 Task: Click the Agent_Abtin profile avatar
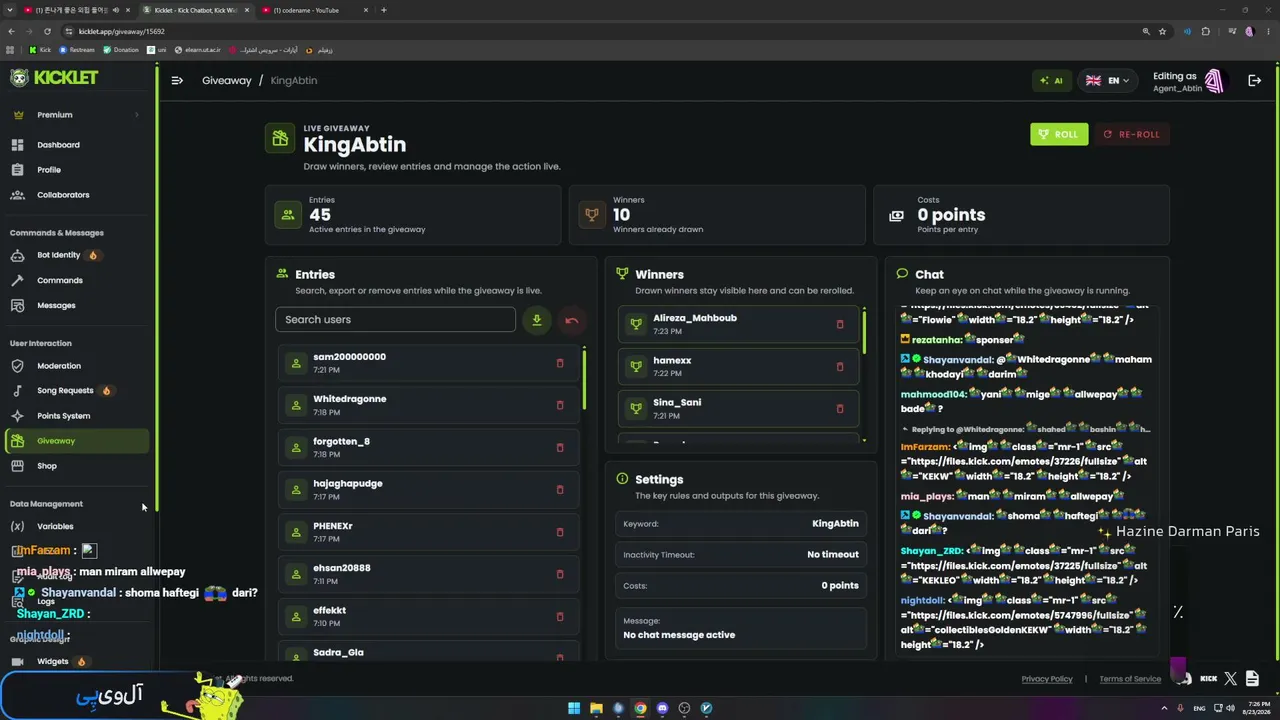[1214, 80]
